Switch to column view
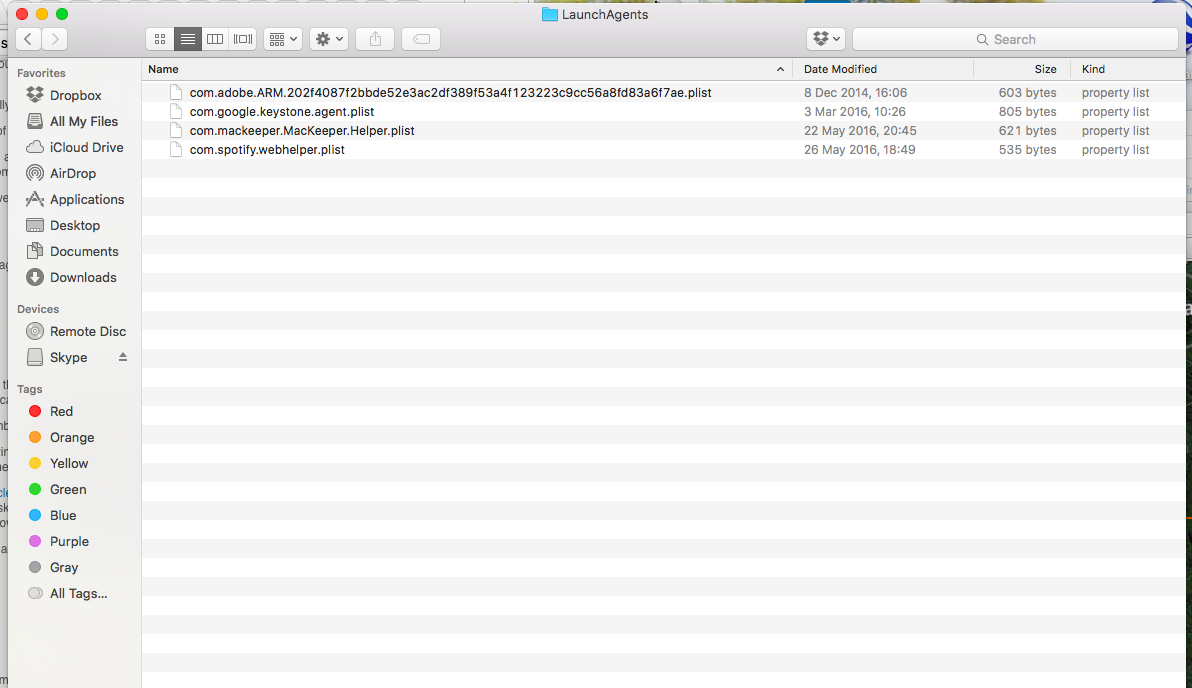Screen dimensions: 1192x688 [215, 39]
